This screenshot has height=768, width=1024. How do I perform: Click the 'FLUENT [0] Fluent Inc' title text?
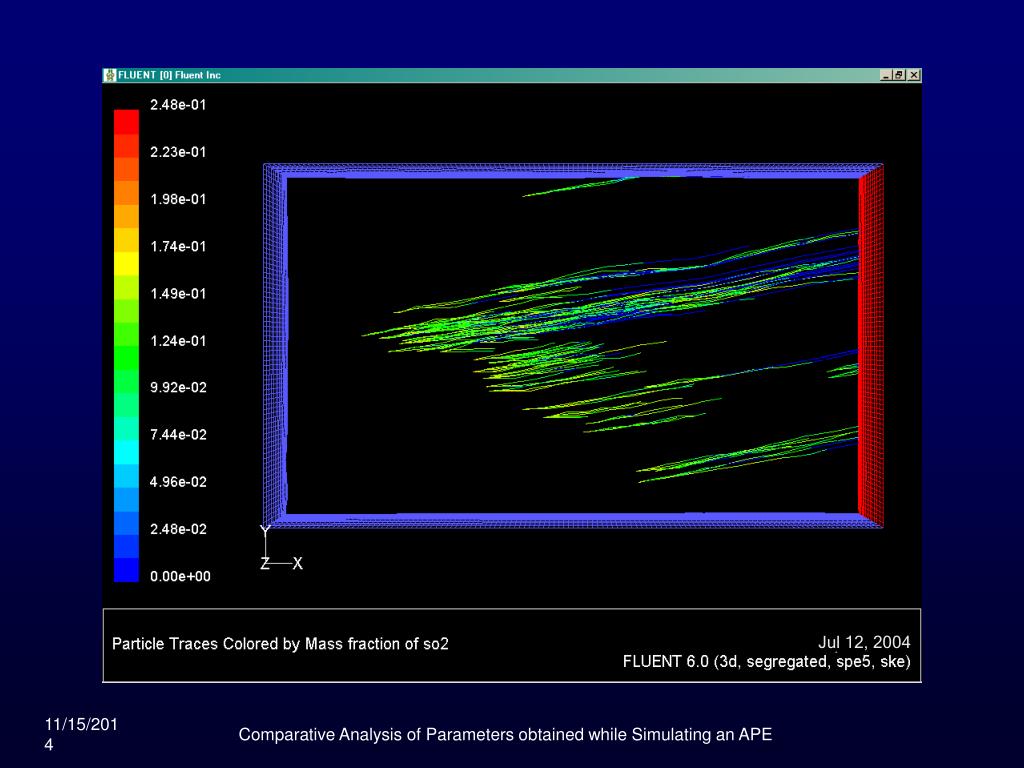(169, 75)
